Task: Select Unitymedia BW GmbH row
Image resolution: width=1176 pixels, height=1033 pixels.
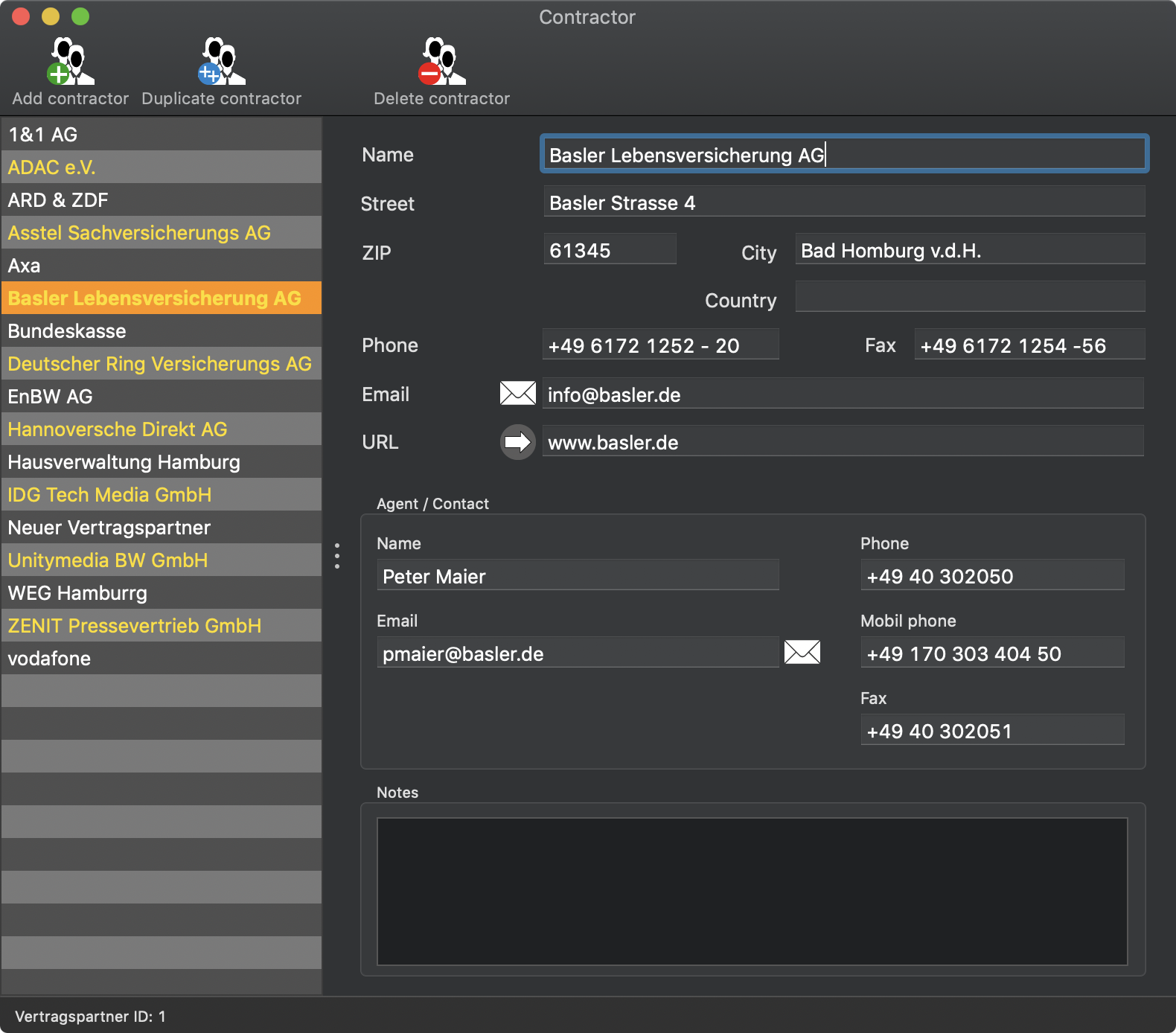Action: point(162,560)
